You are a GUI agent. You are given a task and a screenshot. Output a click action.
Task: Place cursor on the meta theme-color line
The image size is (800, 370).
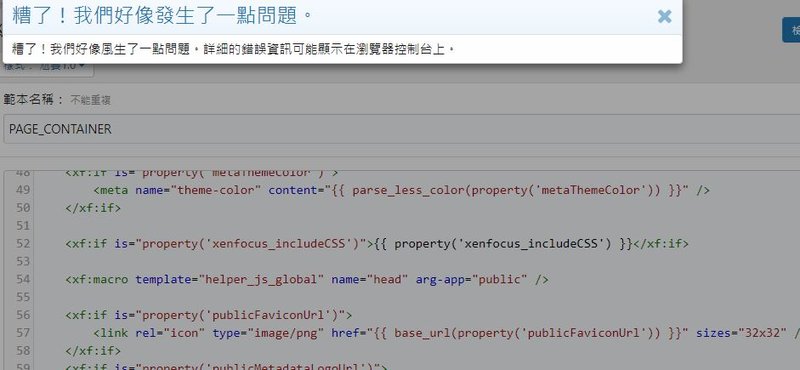tap(402, 190)
